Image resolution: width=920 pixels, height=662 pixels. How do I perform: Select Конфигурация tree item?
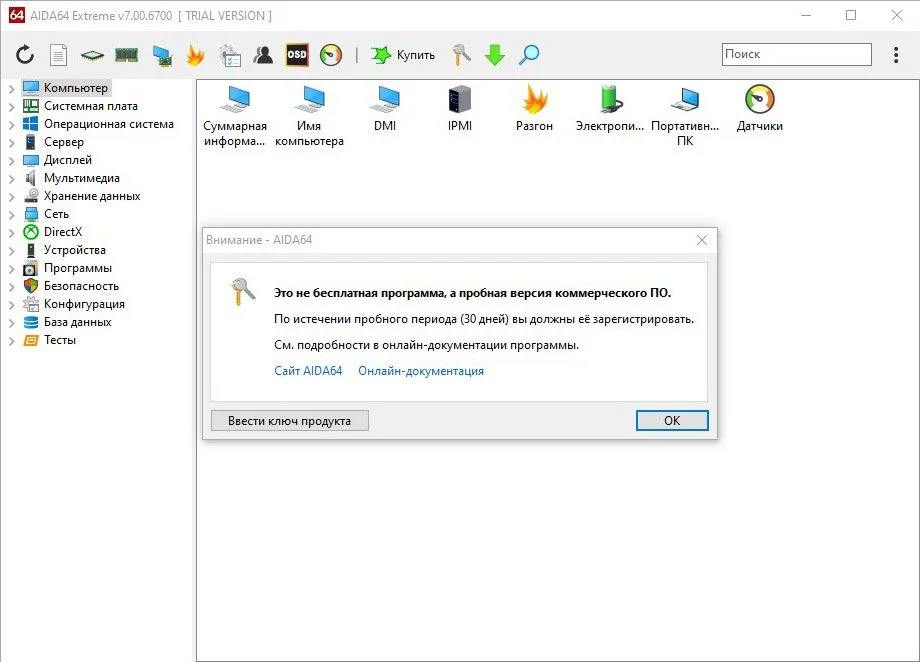(x=84, y=304)
